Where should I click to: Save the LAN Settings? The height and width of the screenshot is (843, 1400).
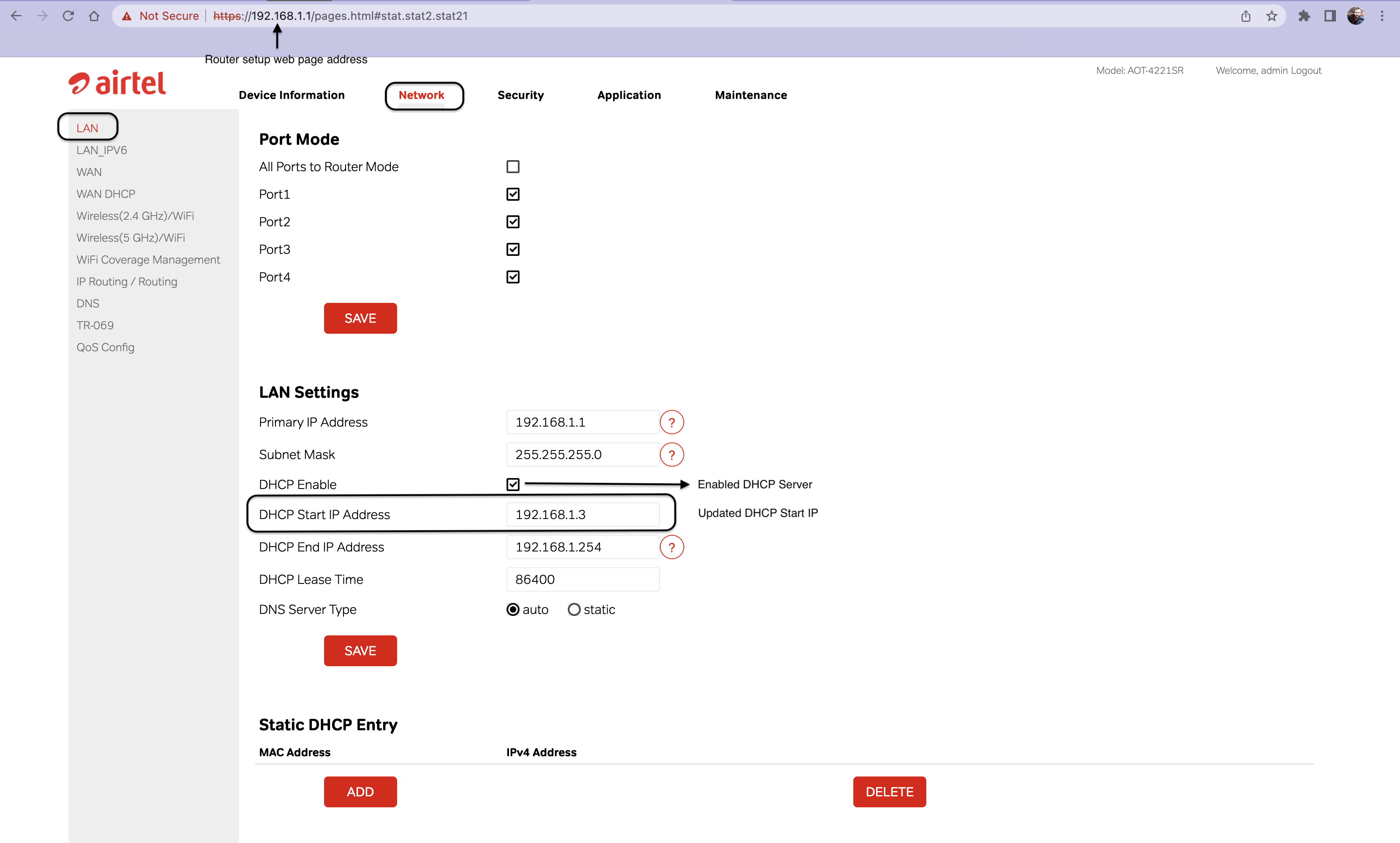tap(360, 651)
